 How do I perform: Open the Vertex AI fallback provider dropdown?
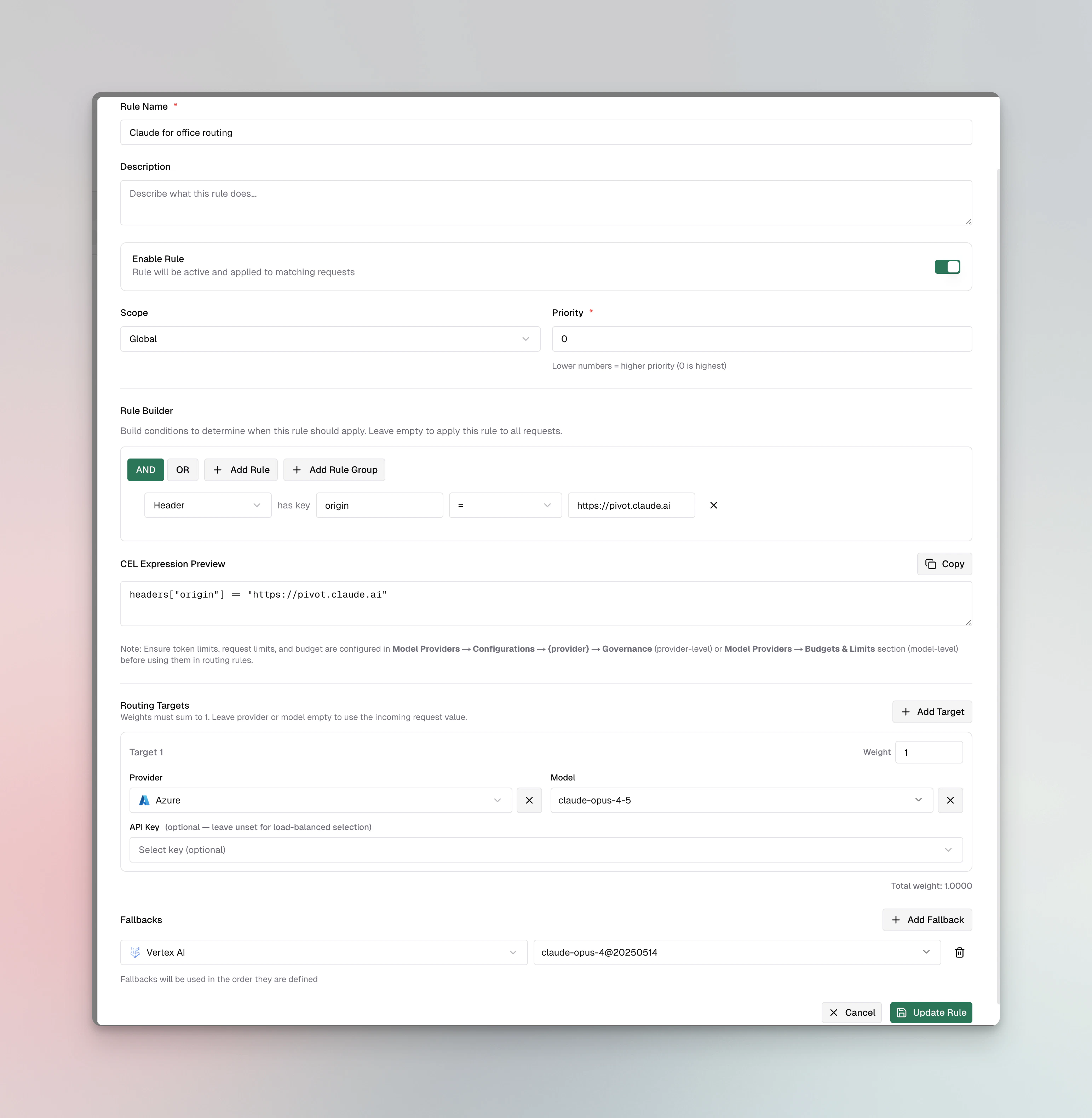tap(323, 952)
